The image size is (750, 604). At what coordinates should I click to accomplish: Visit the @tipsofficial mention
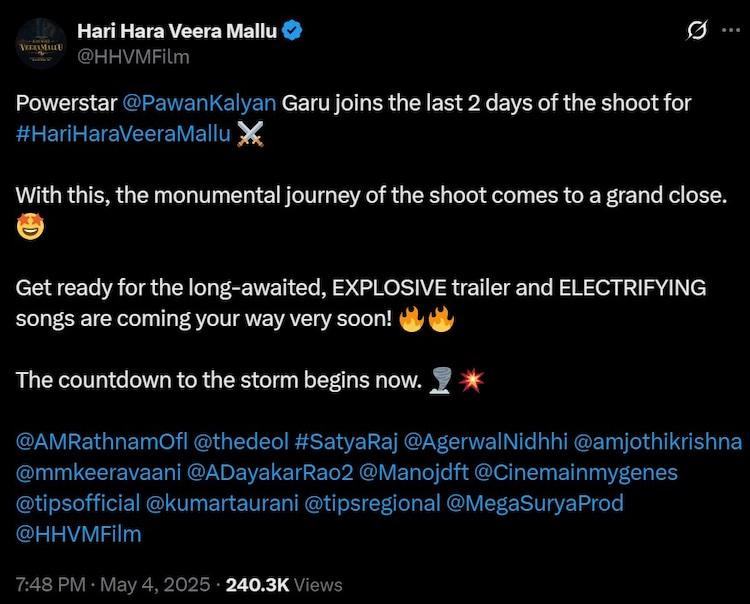click(x=78, y=503)
